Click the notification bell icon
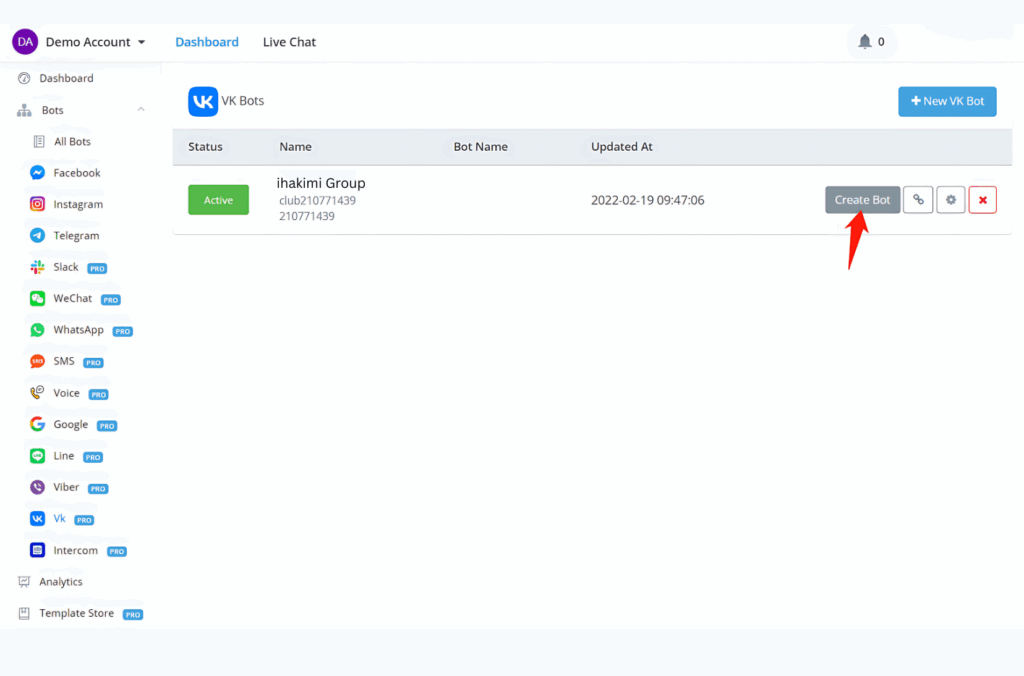1024x676 pixels. (865, 42)
